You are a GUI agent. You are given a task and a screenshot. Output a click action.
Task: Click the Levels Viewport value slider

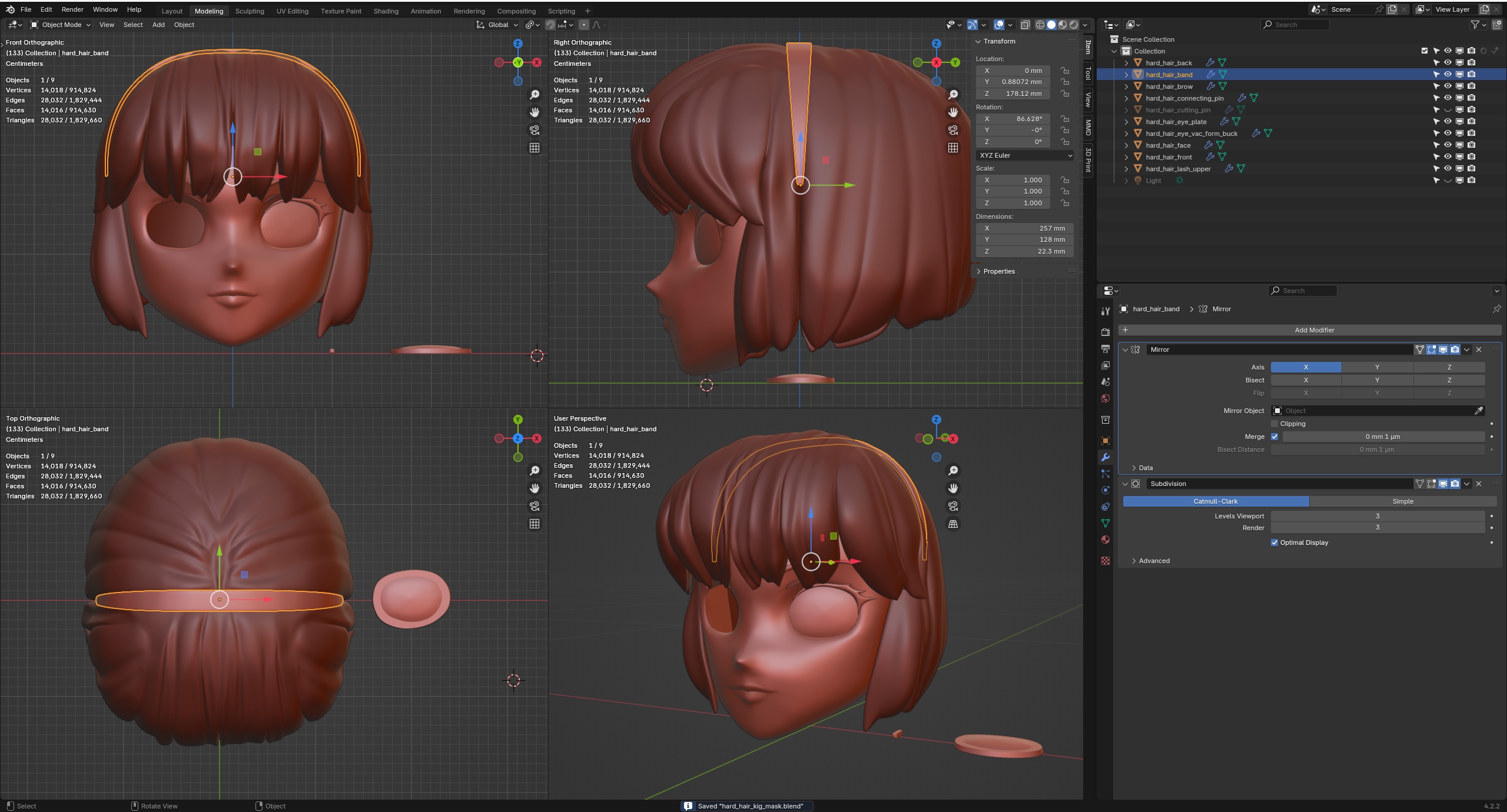pos(1377,516)
